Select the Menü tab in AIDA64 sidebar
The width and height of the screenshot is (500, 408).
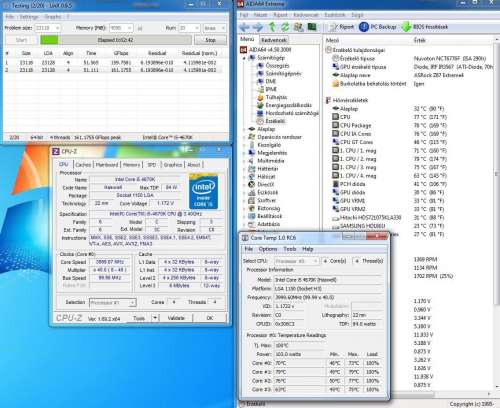(x=247, y=39)
